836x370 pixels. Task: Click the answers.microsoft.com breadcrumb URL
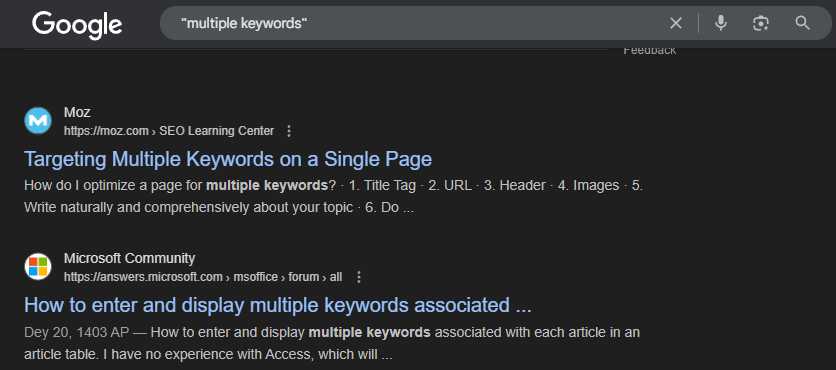203,277
